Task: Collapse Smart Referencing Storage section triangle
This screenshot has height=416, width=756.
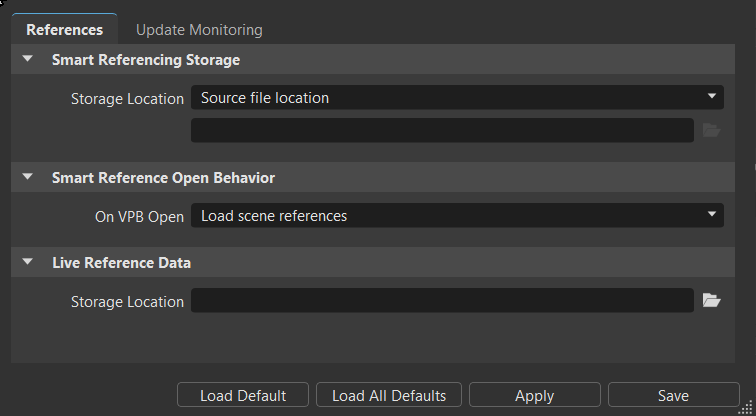Action: (x=28, y=60)
